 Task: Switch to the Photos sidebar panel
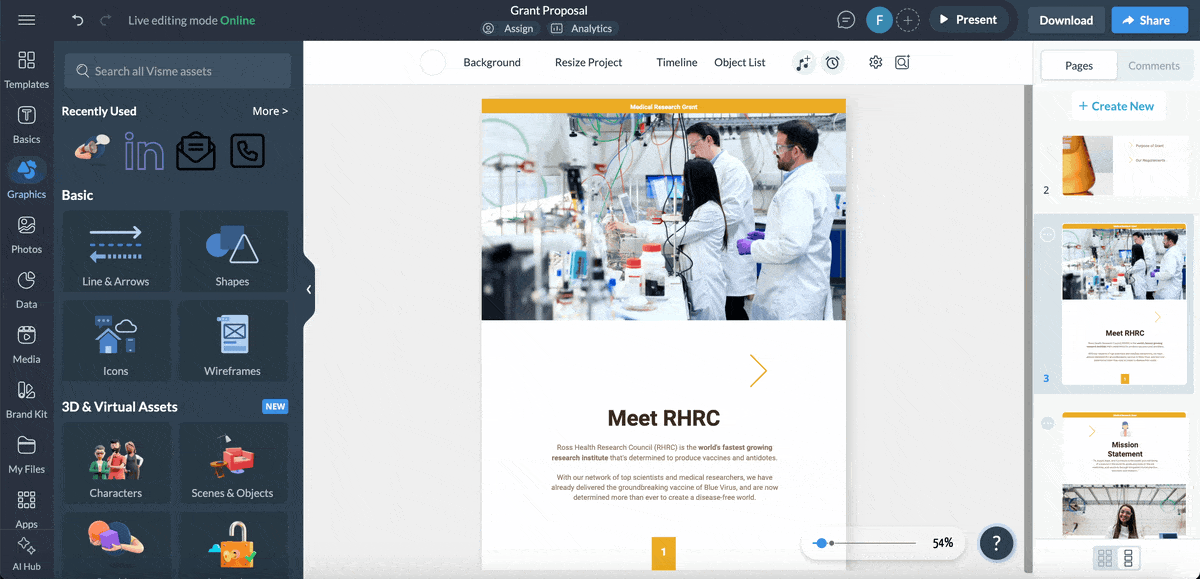[x=26, y=233]
